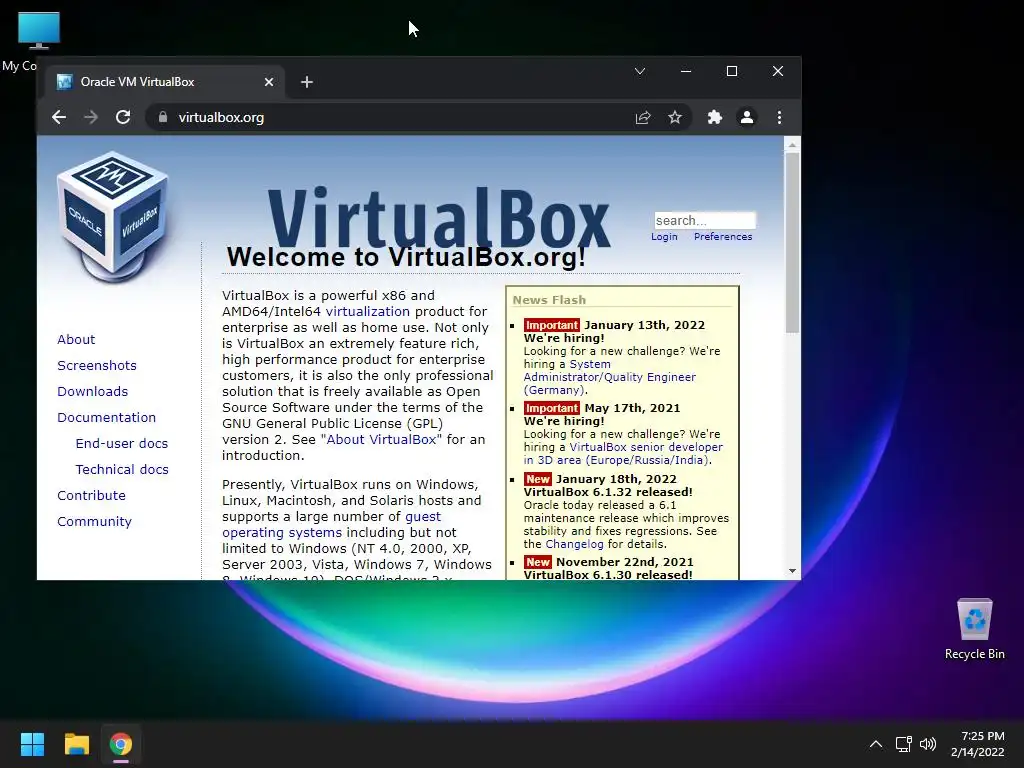Screen dimensions: 1024x768
Task: Click the volume speaker tray icon
Action: pos(927,744)
